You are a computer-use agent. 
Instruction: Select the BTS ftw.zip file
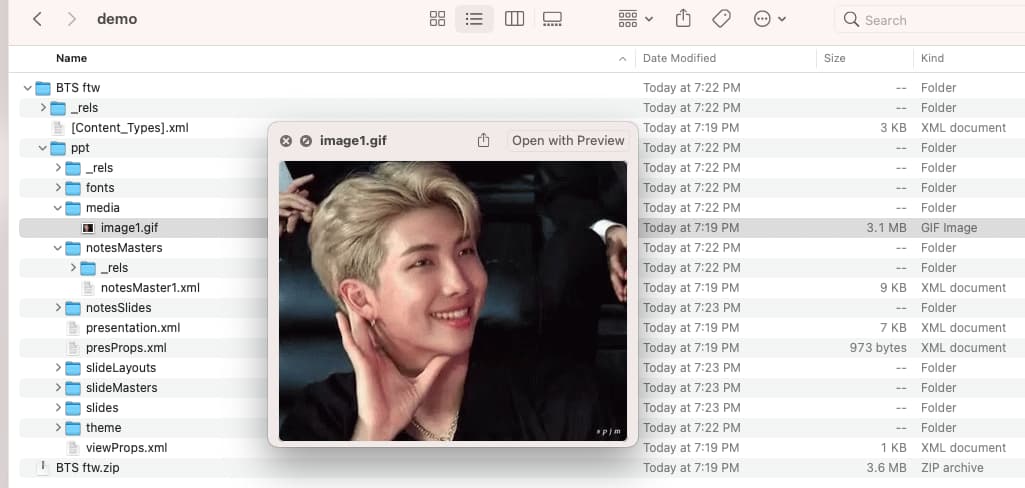pyautogui.click(x=87, y=468)
